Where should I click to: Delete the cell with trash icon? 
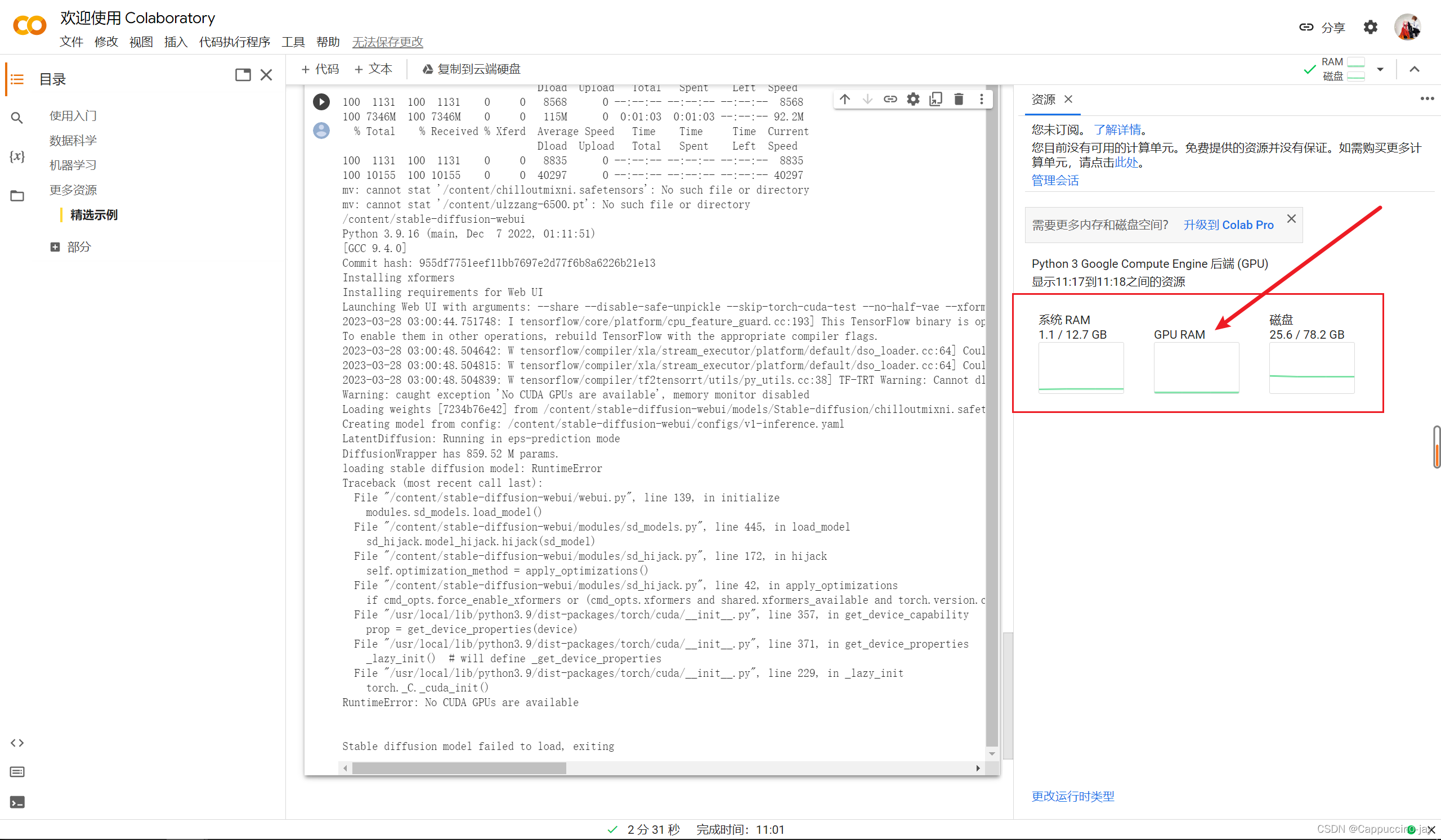(x=959, y=99)
